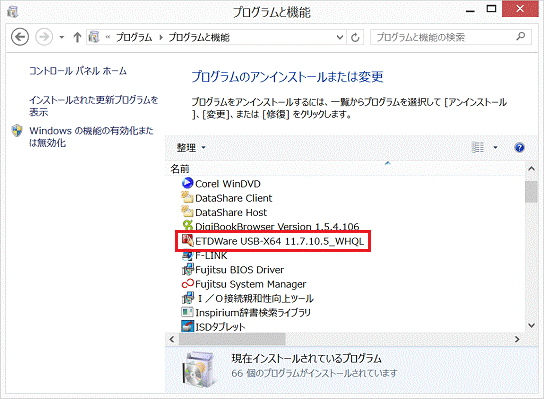Click the horizontal scrollbar left arrow
The image size is (544, 399).
tap(172, 339)
